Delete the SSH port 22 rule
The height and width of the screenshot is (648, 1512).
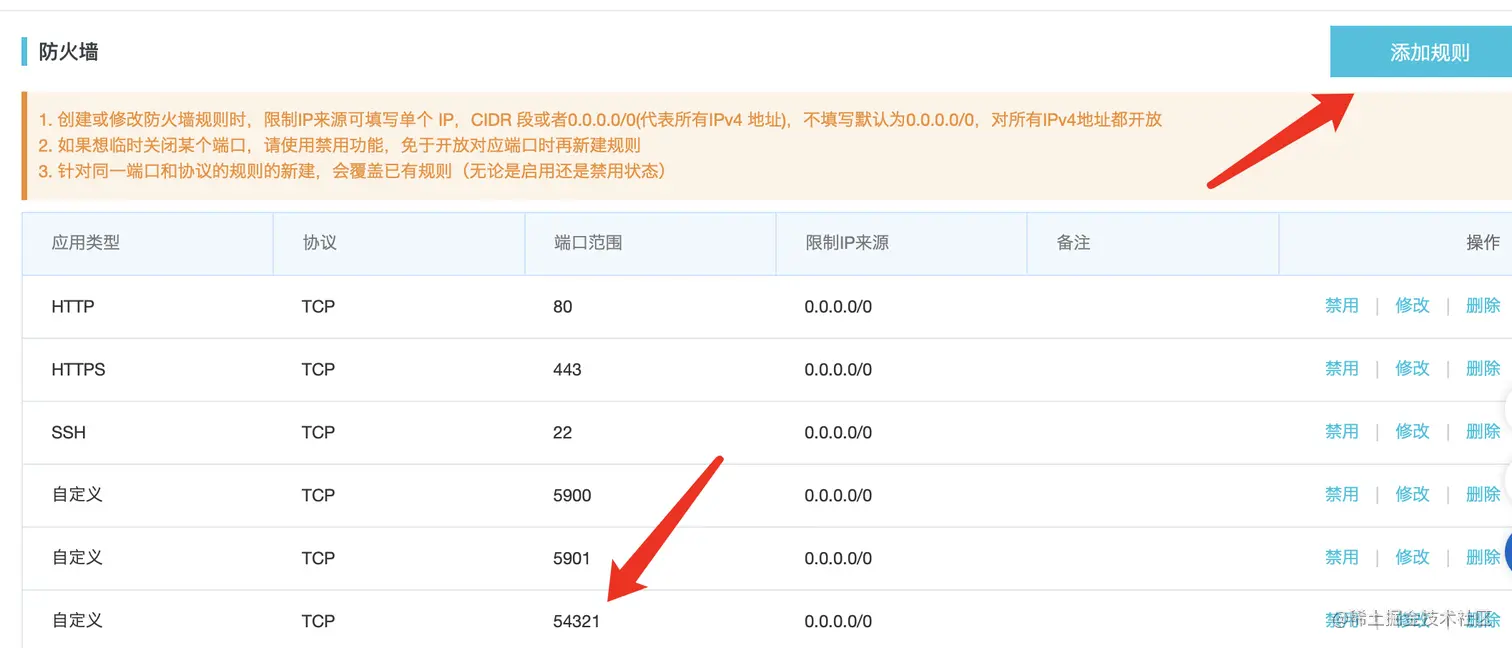coord(1483,432)
